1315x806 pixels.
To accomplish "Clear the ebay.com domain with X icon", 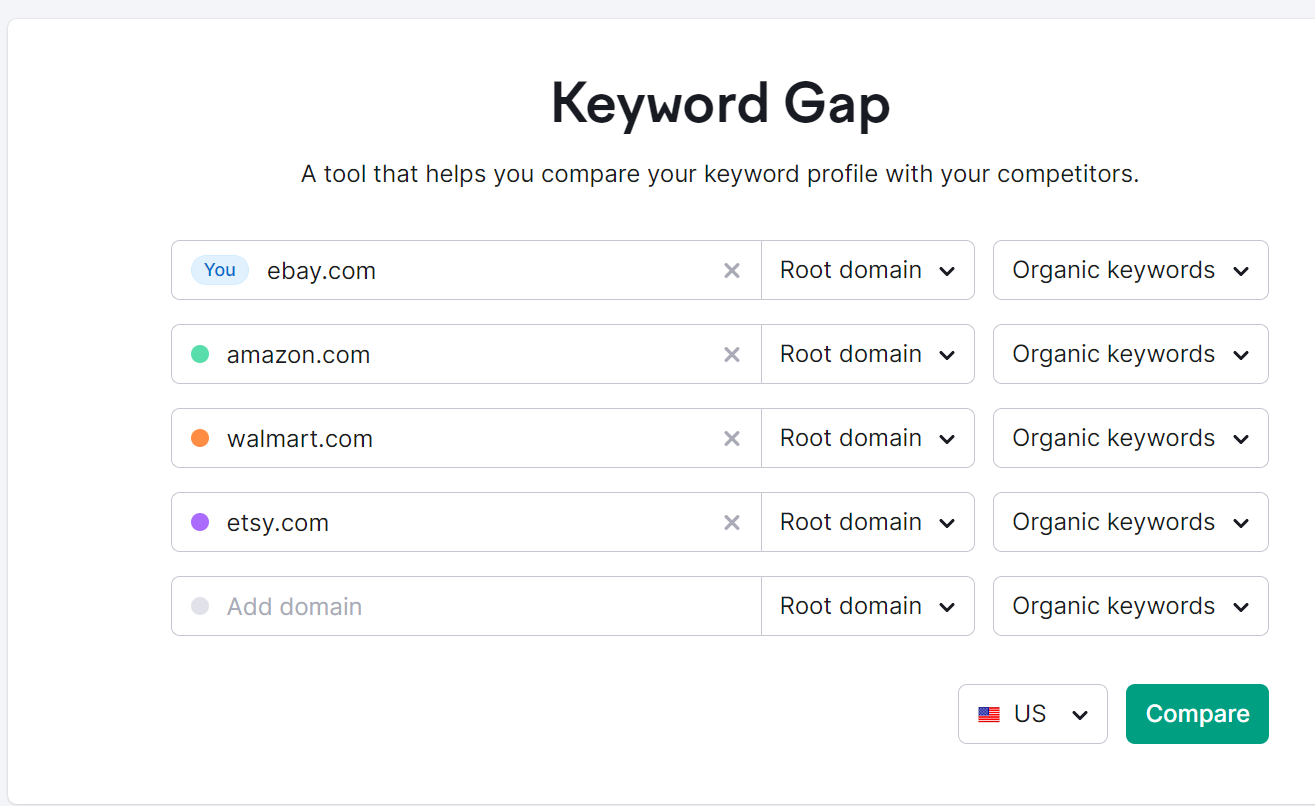I will pyautogui.click(x=732, y=270).
